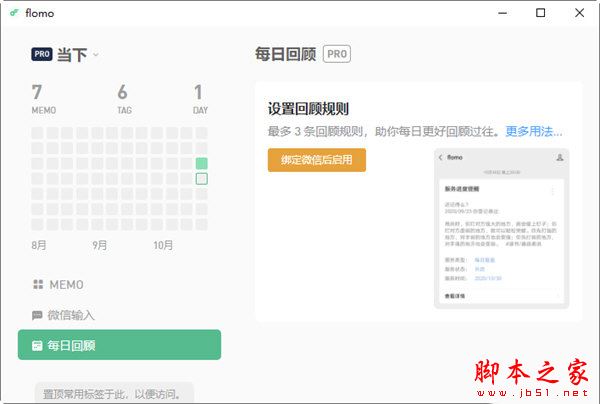Image resolution: width=600 pixels, height=404 pixels.
Task: Click the 1 DAY count
Action: pos(200,99)
